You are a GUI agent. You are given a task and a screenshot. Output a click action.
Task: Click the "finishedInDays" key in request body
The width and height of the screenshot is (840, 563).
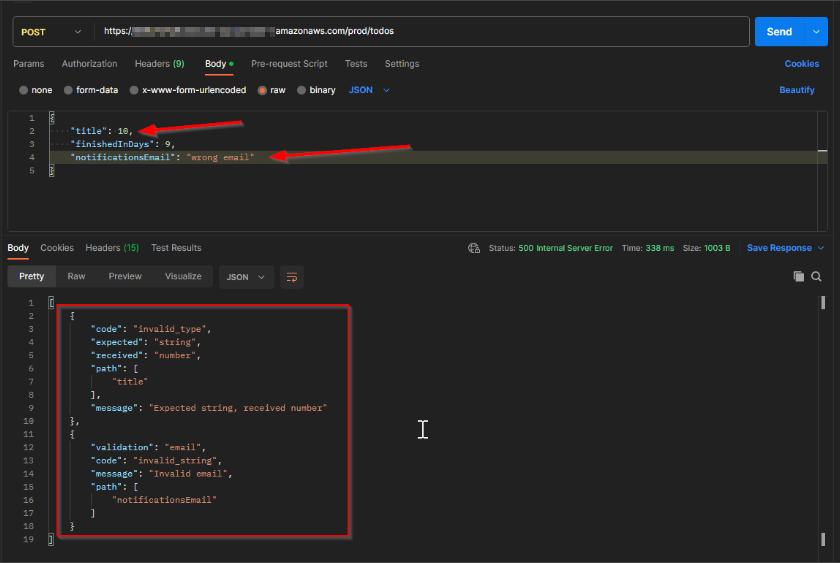coord(112,144)
